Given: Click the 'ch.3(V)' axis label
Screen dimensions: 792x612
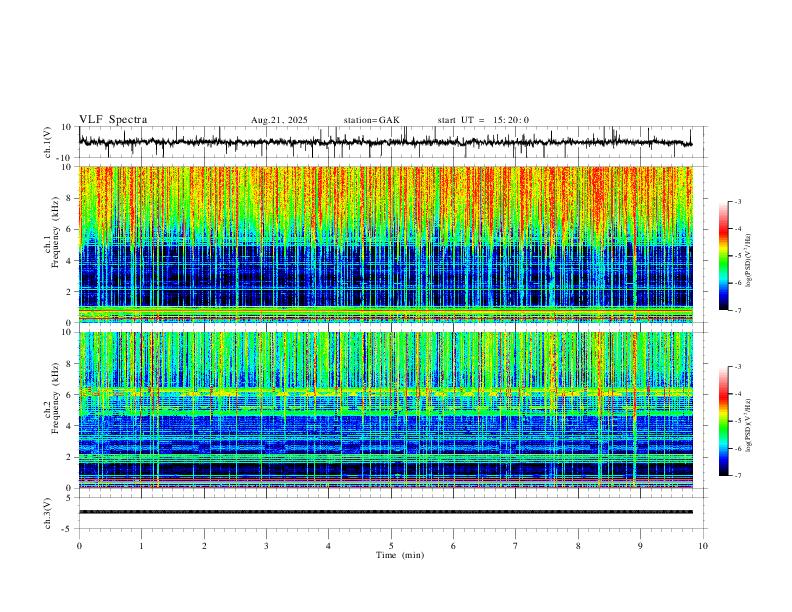Looking at the screenshot, I should (47, 513).
